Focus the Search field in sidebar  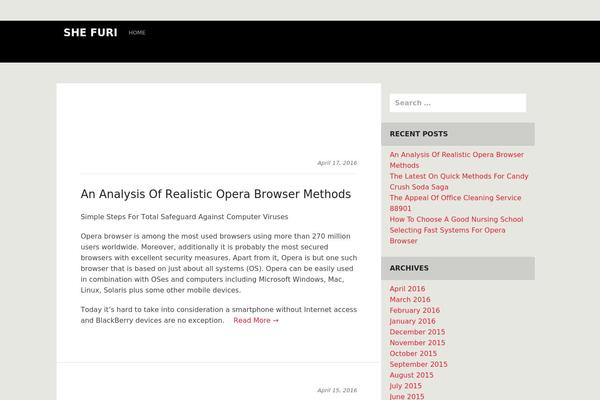point(458,103)
